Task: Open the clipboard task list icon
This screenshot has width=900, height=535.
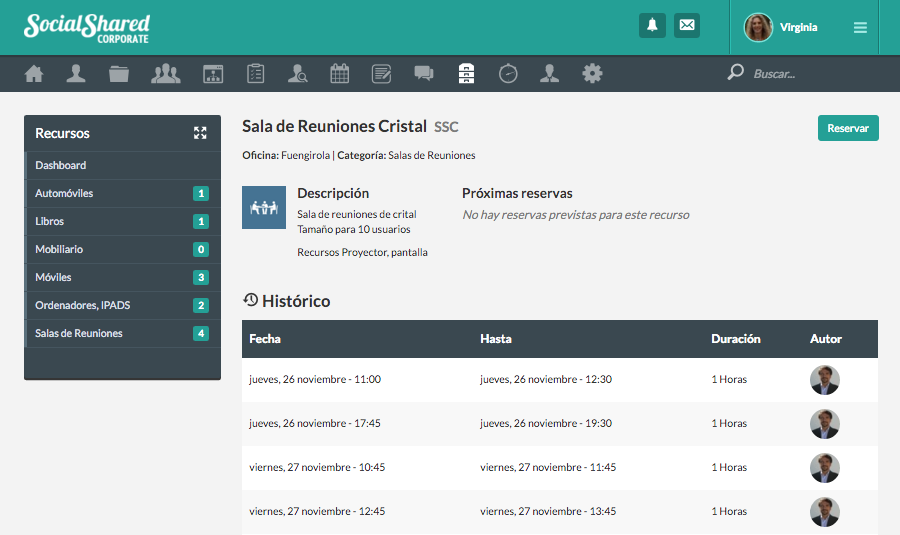Action: click(x=255, y=73)
